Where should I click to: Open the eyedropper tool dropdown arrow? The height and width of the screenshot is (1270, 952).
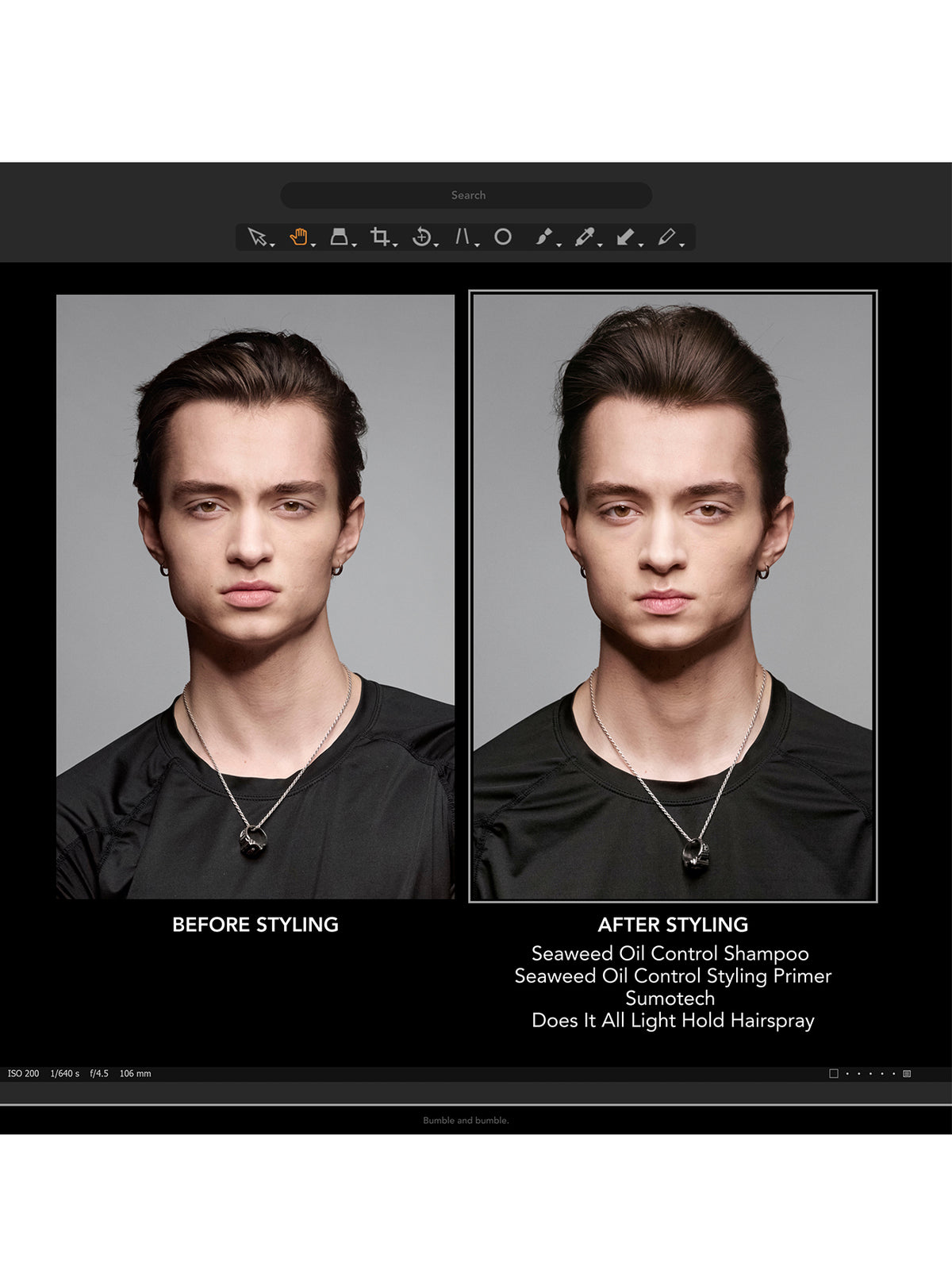pos(600,245)
